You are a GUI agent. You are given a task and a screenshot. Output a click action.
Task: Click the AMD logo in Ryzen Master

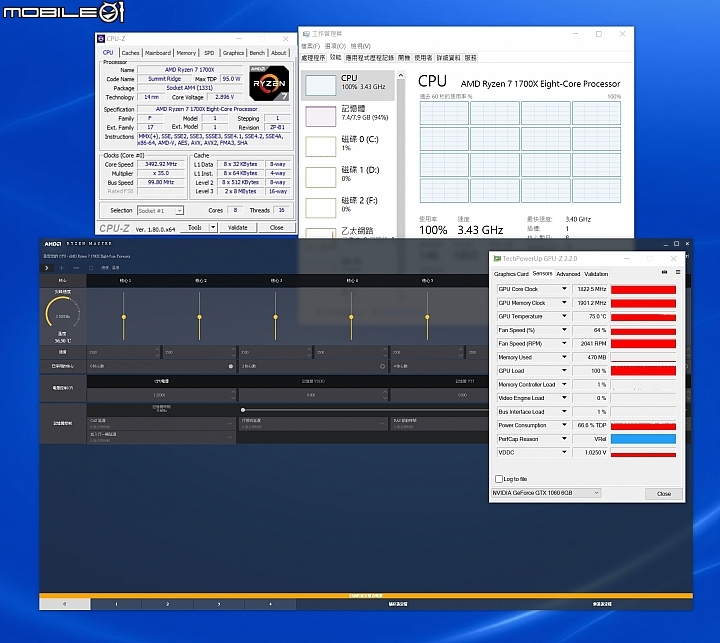(52, 243)
